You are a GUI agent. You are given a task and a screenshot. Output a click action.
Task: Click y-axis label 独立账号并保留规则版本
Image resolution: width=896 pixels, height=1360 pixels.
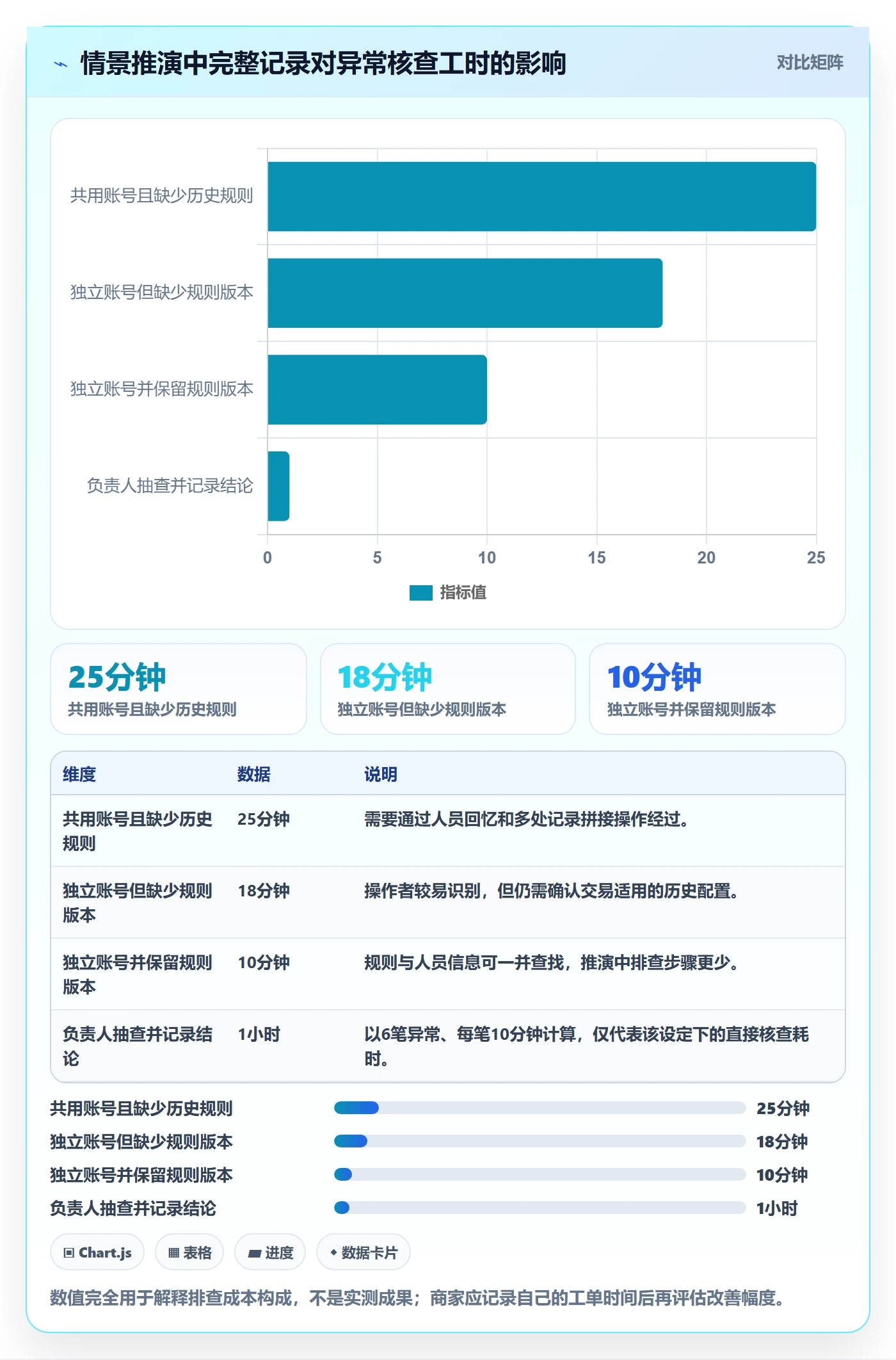[161, 389]
